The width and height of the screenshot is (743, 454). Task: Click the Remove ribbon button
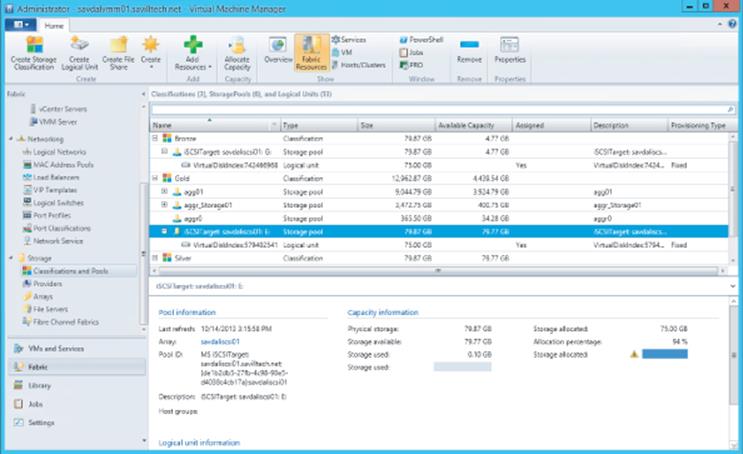(469, 51)
